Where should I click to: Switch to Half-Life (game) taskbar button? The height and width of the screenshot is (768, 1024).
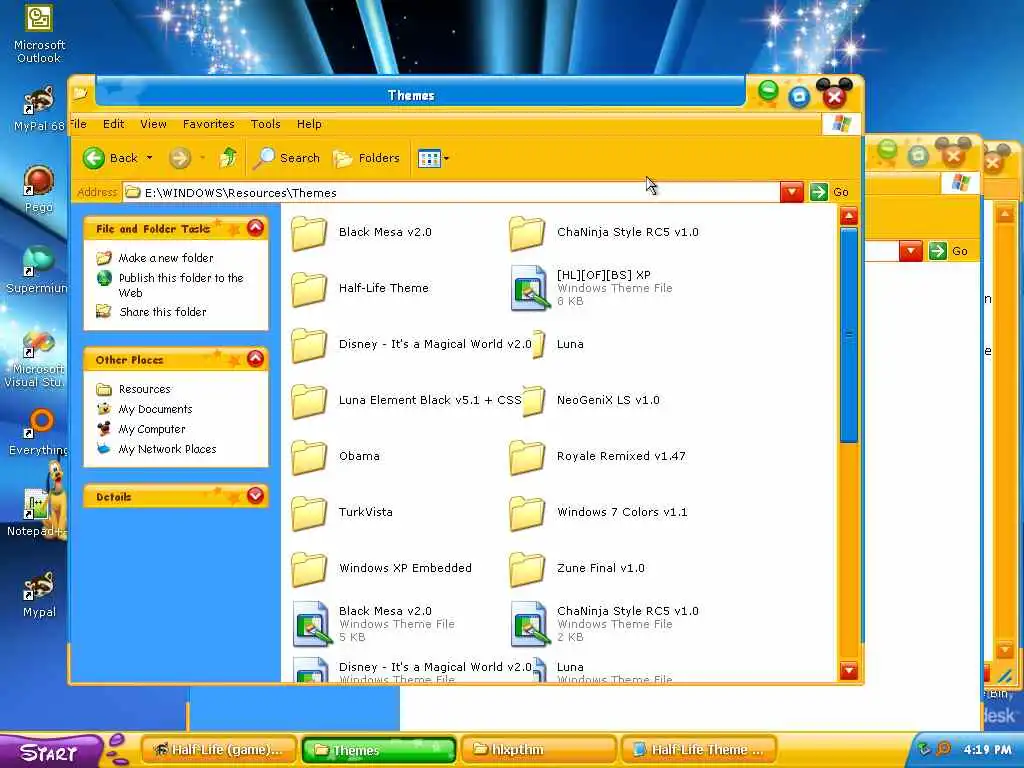tap(219, 750)
